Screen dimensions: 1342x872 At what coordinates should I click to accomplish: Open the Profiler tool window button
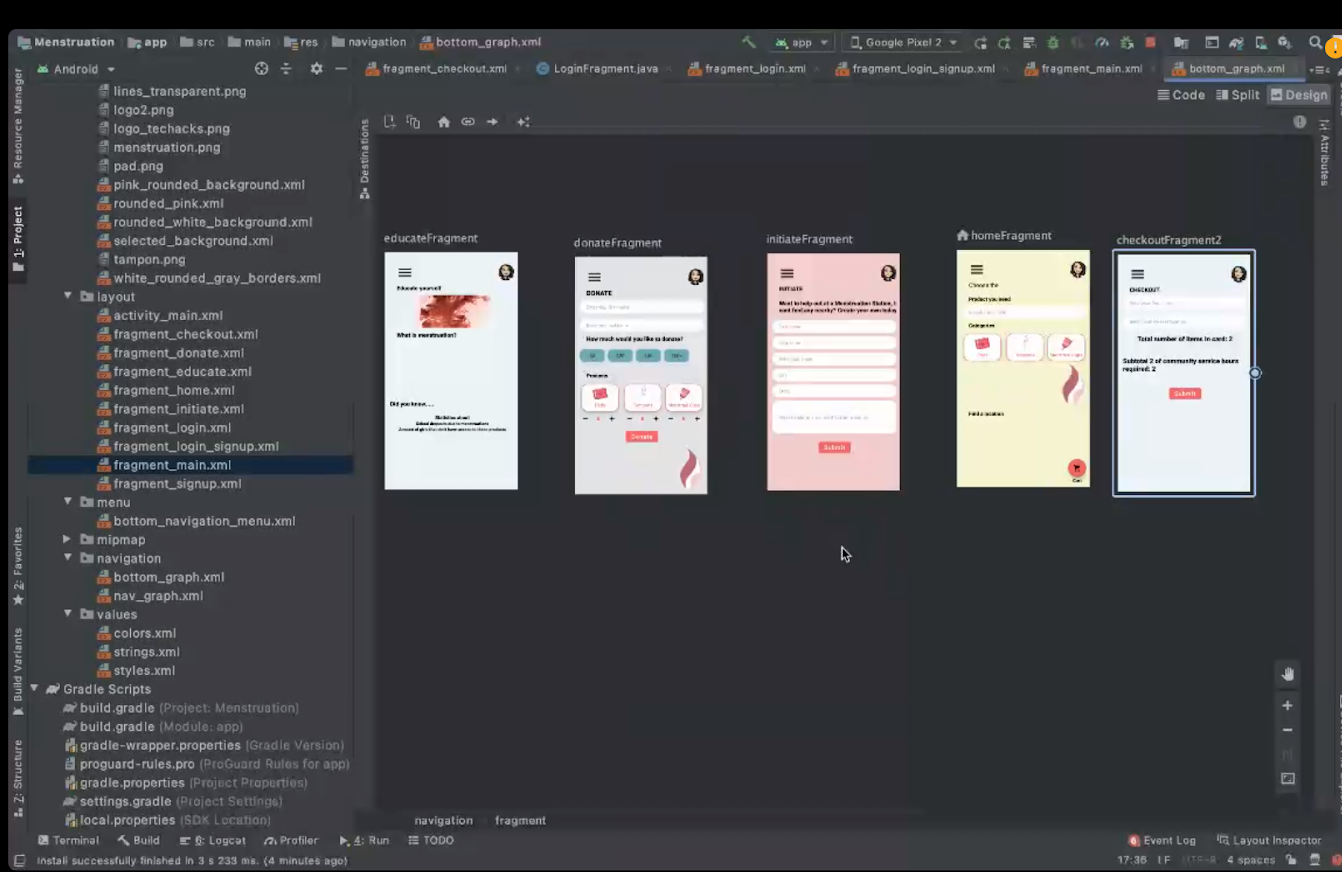pyautogui.click(x=291, y=841)
